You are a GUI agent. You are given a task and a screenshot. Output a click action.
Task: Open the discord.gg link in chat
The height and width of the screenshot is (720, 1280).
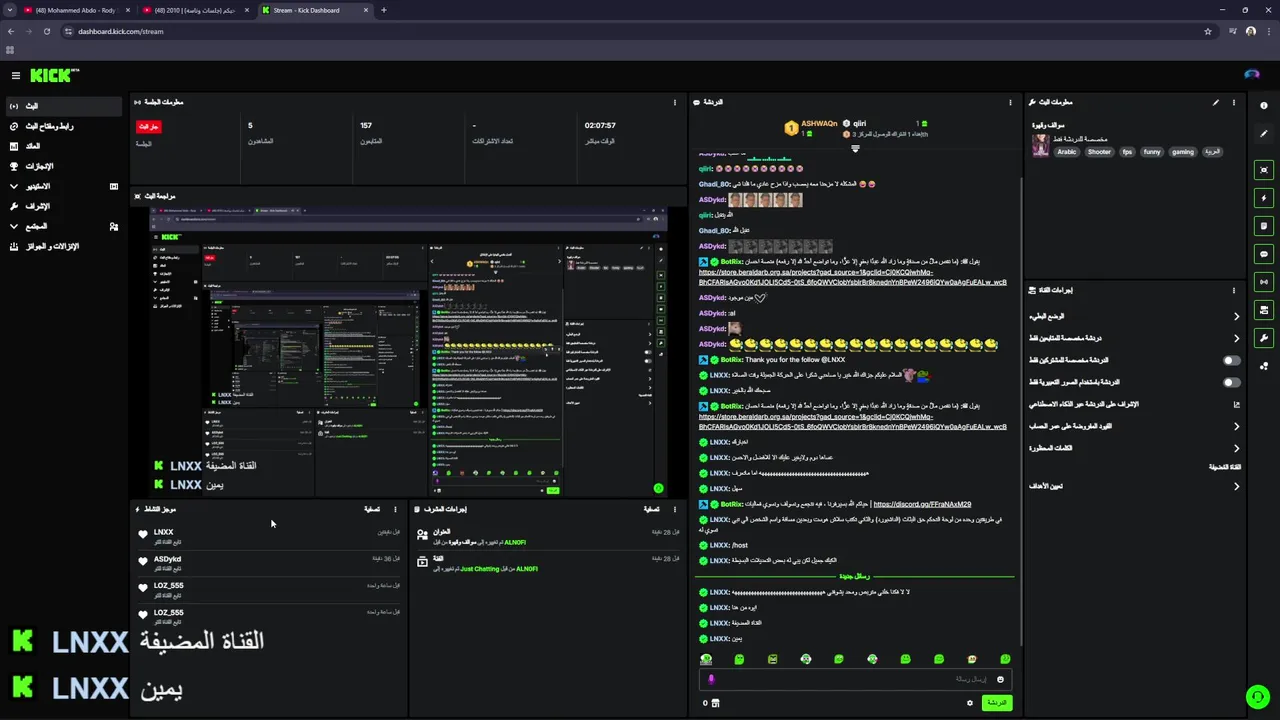click(x=921, y=504)
